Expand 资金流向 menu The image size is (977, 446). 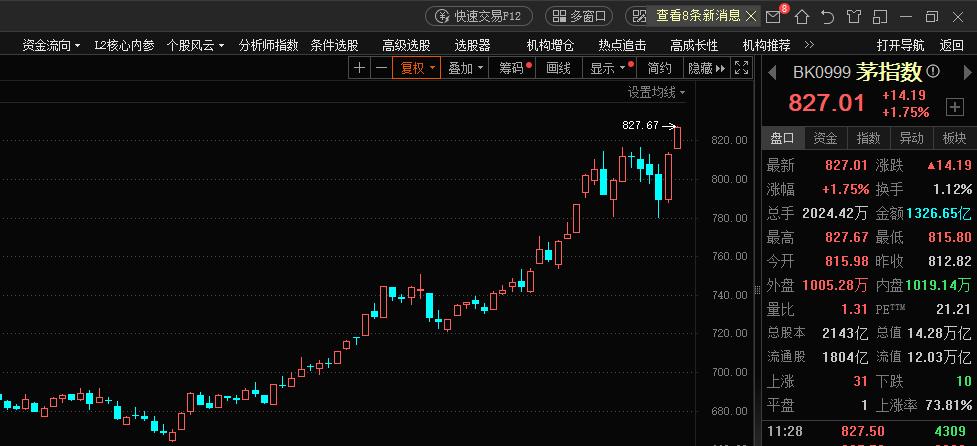[x=51, y=45]
